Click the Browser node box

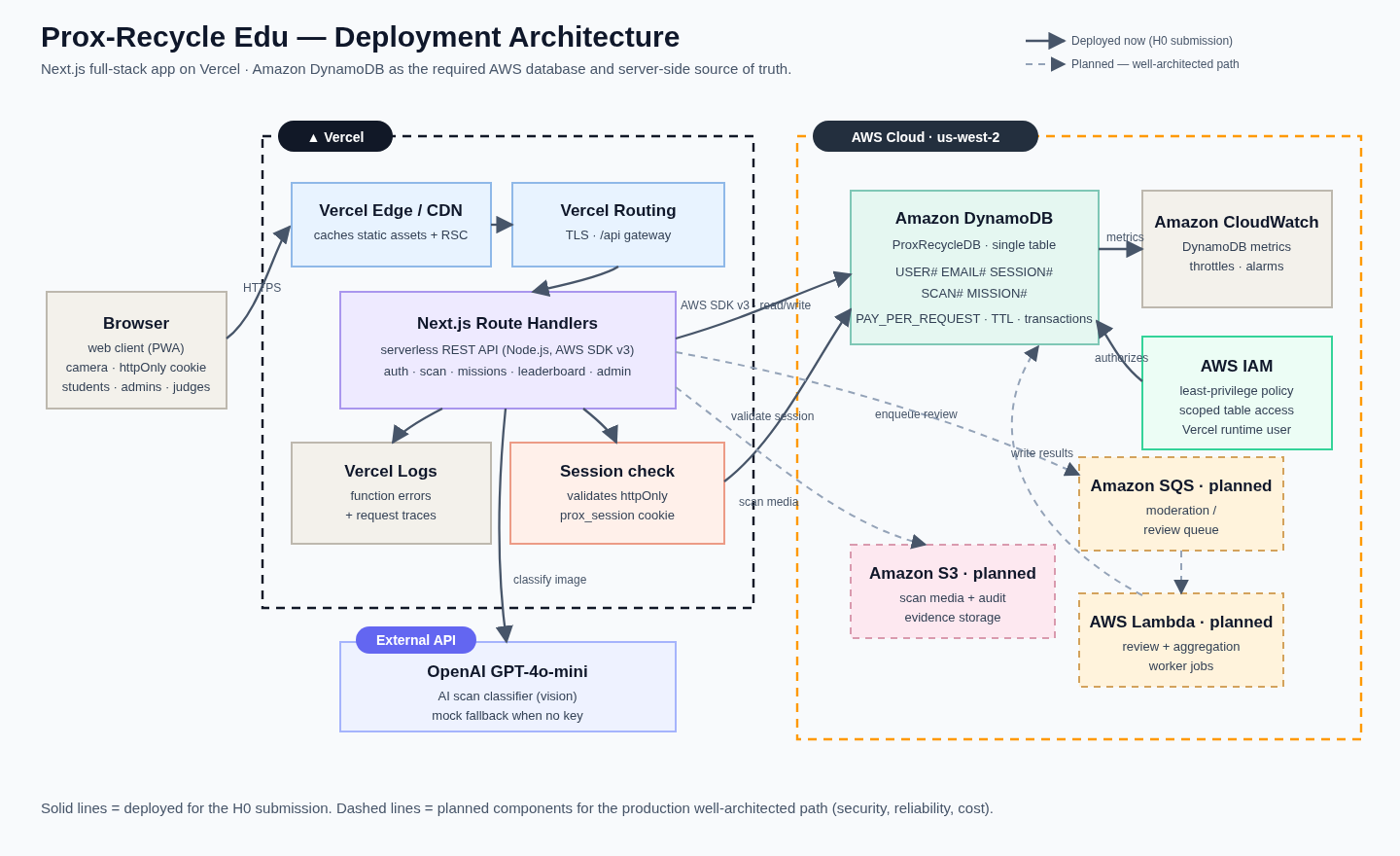click(136, 350)
